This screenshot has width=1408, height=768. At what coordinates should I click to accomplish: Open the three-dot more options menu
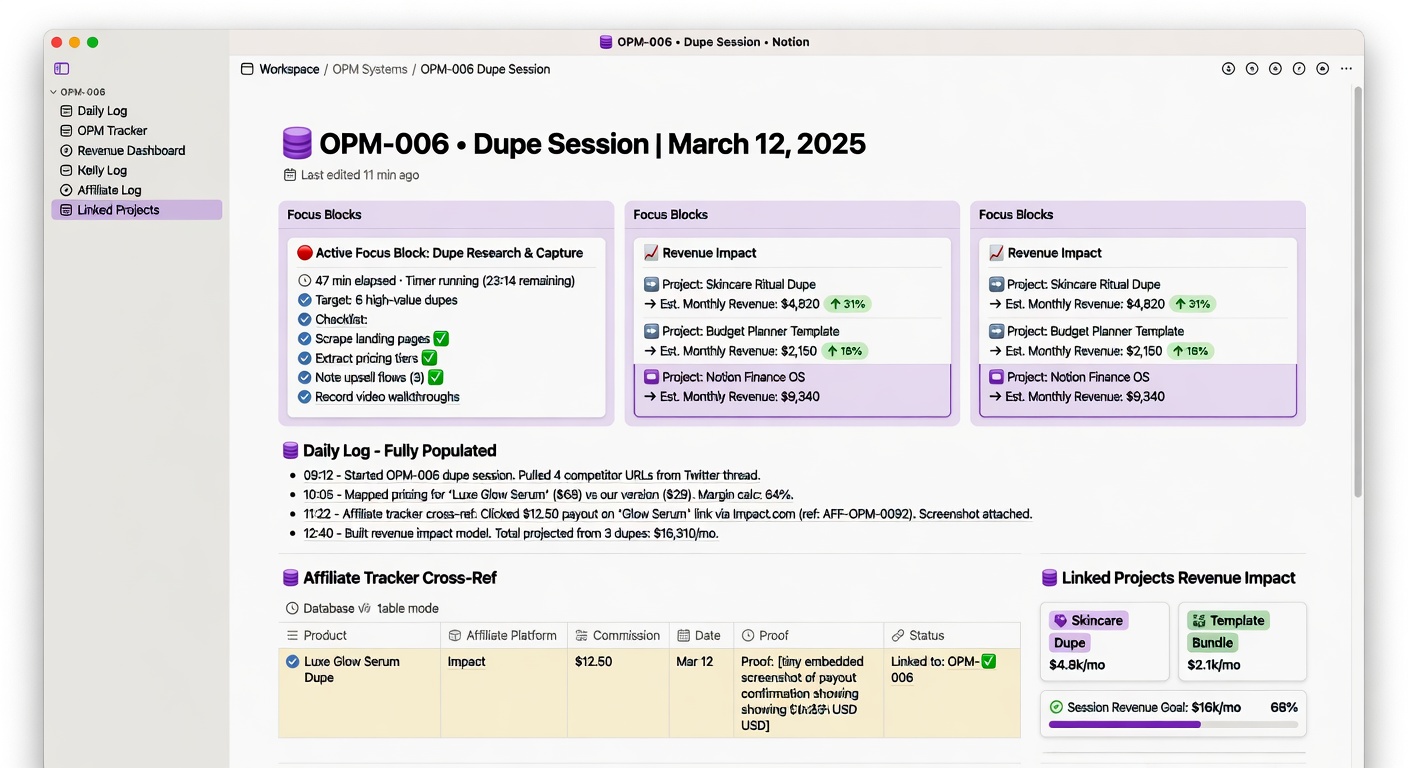click(1346, 69)
